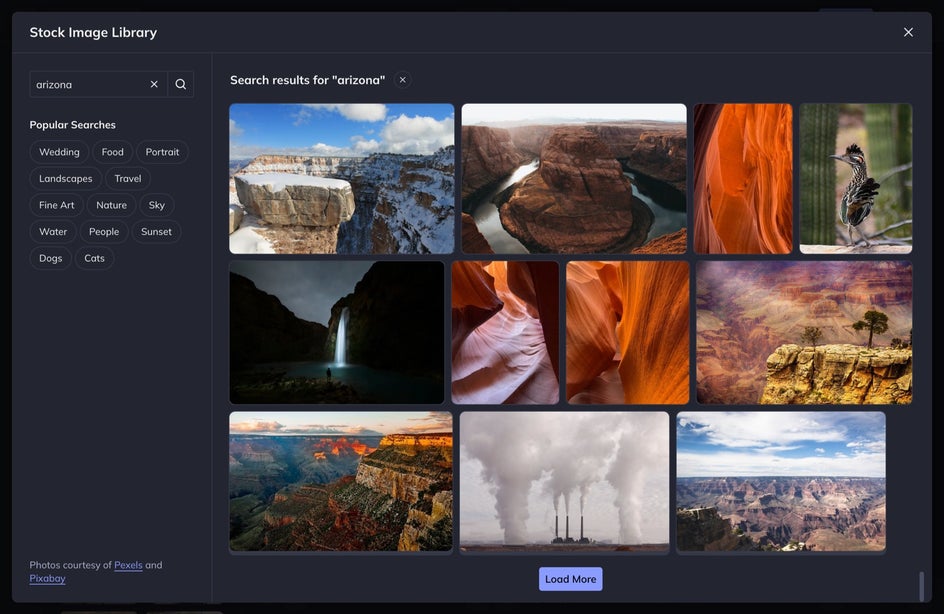
Task: Click the Popular Searches heading
Action: coord(72,125)
